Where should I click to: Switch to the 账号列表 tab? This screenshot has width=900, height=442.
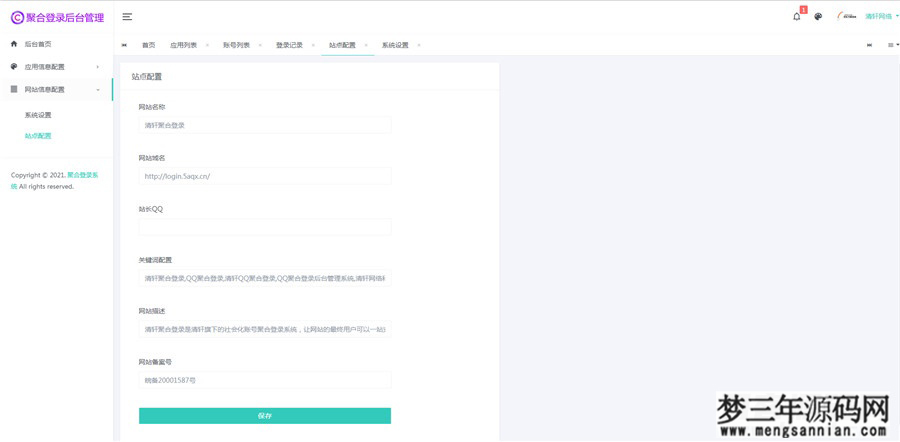[236, 45]
